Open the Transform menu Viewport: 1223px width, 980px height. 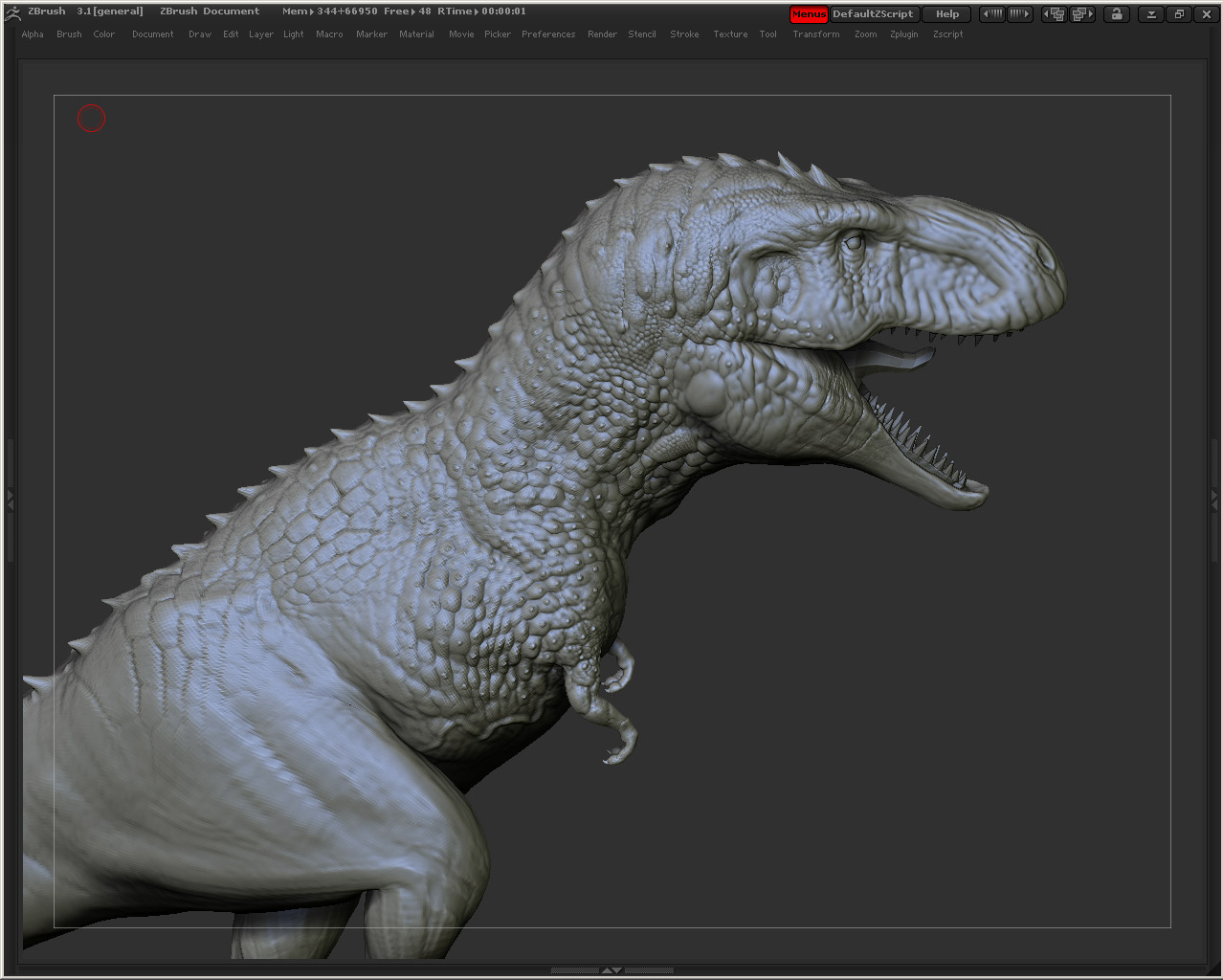[x=816, y=34]
